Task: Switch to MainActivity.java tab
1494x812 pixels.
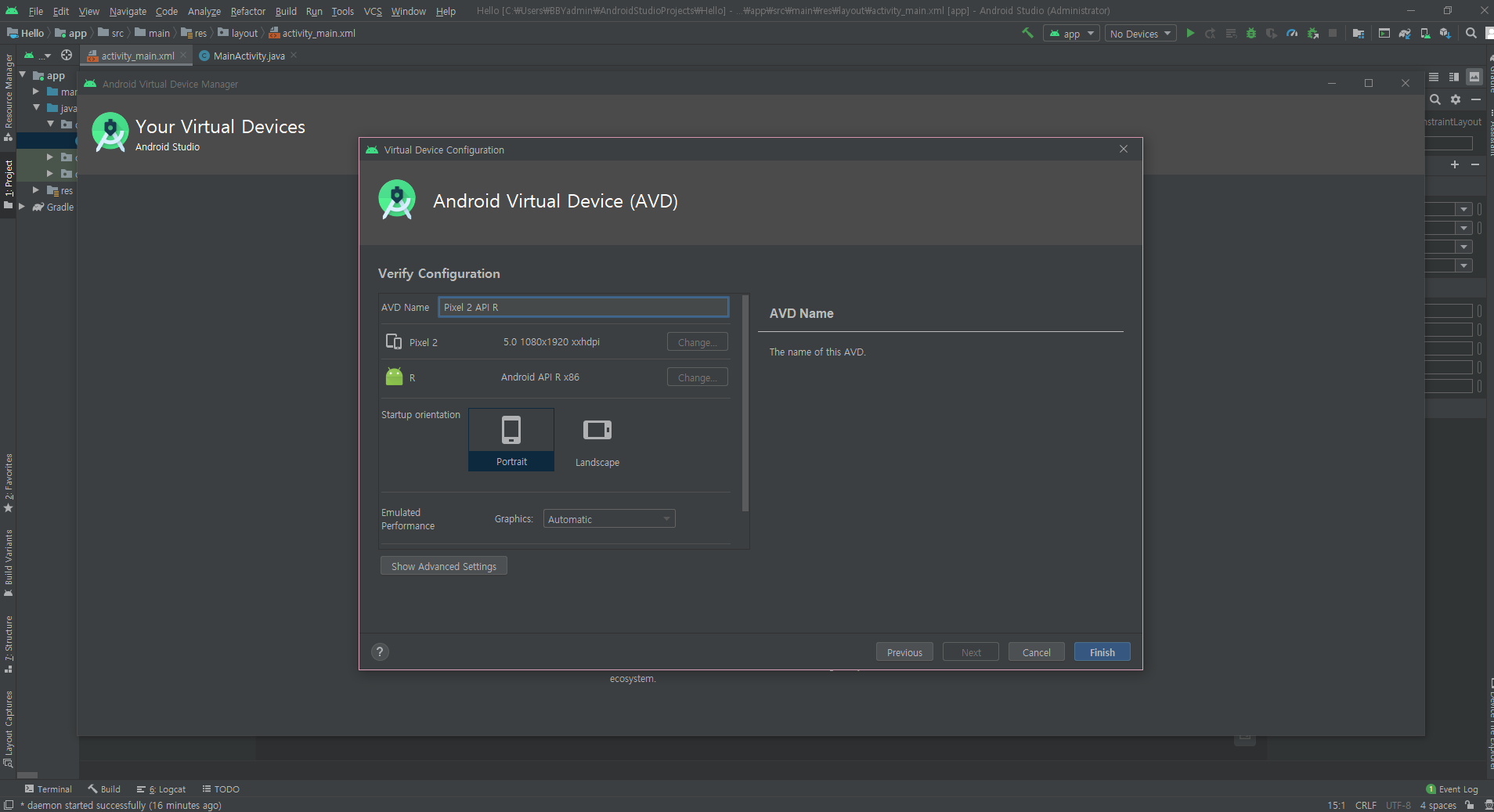Action: click(249, 56)
